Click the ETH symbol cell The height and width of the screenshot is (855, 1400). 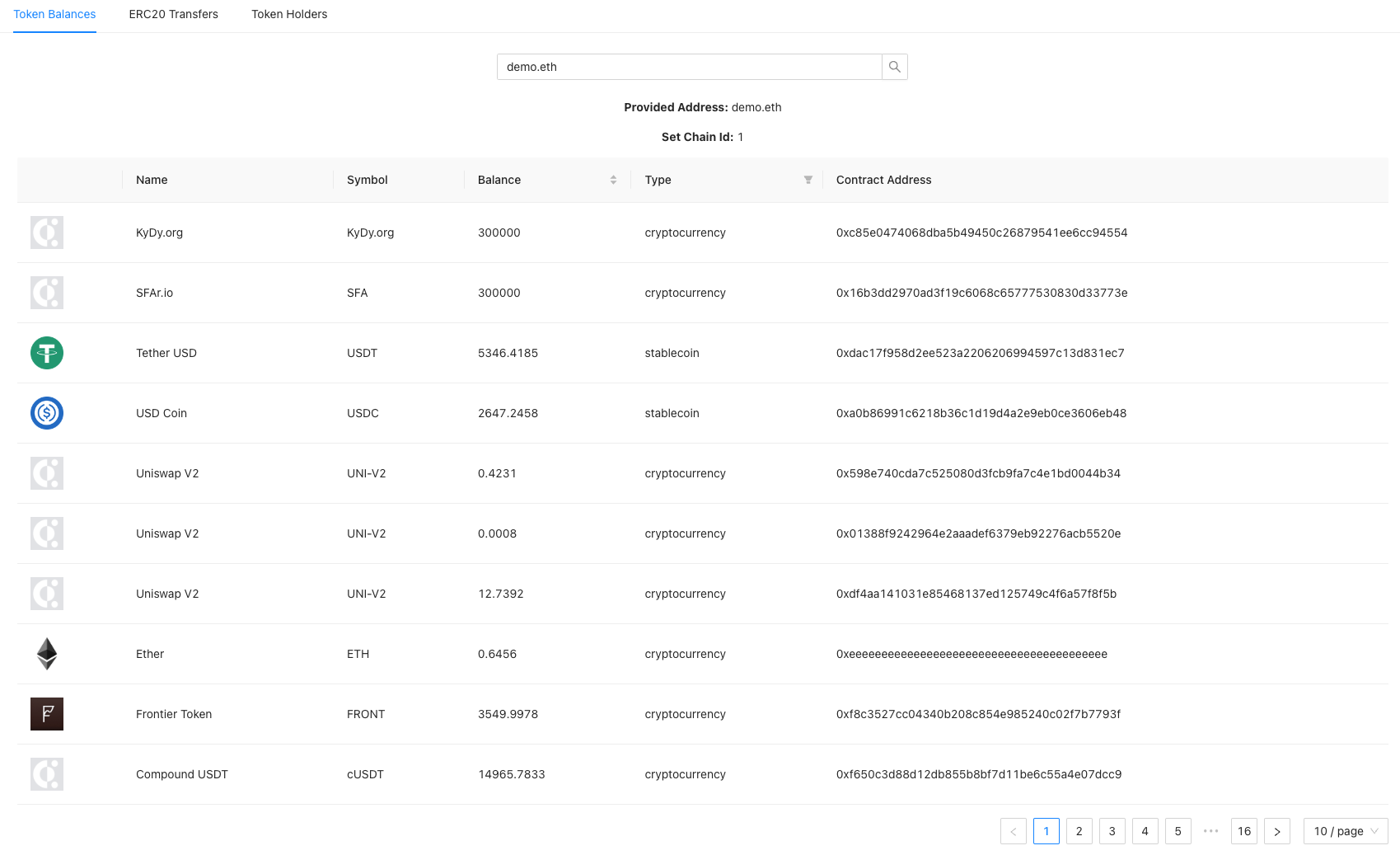click(x=358, y=654)
